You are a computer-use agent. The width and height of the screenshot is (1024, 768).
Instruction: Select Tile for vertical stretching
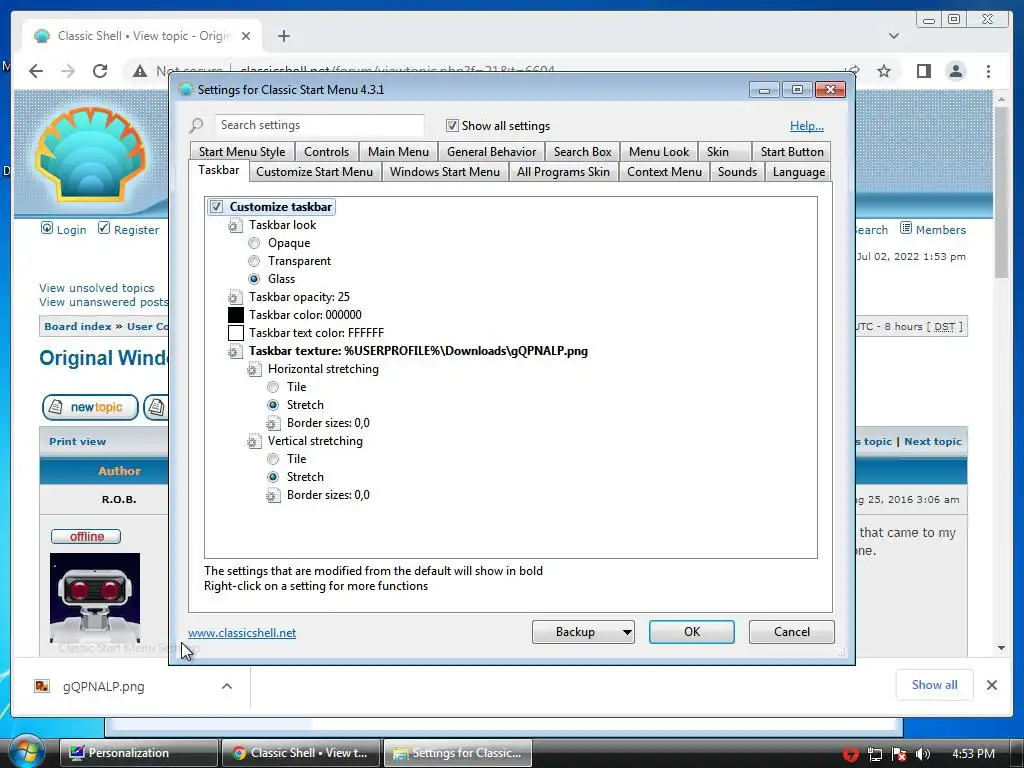pos(273,459)
